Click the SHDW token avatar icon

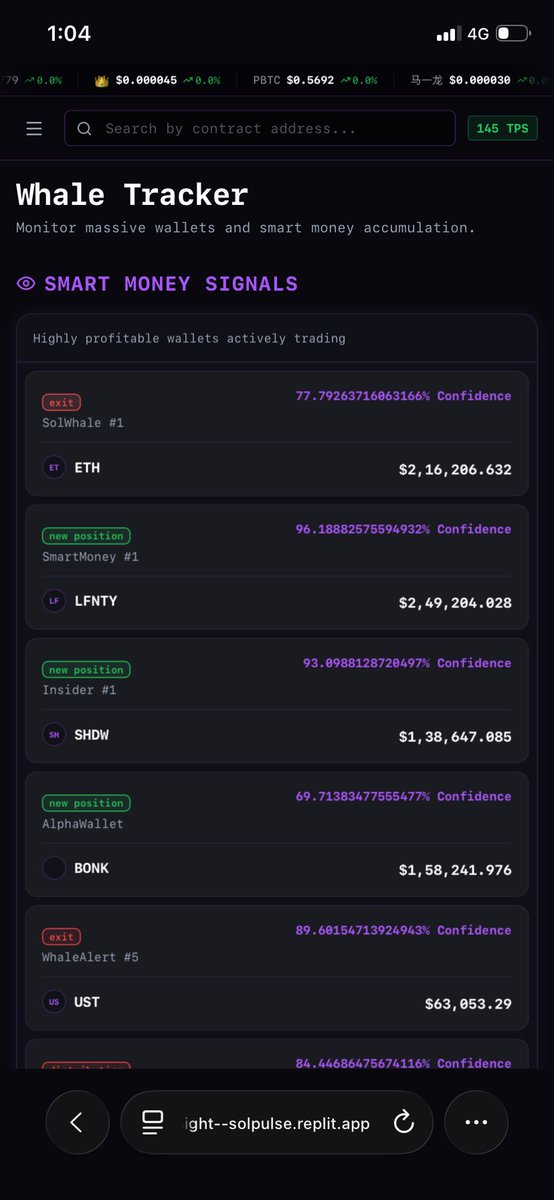[x=54, y=735]
